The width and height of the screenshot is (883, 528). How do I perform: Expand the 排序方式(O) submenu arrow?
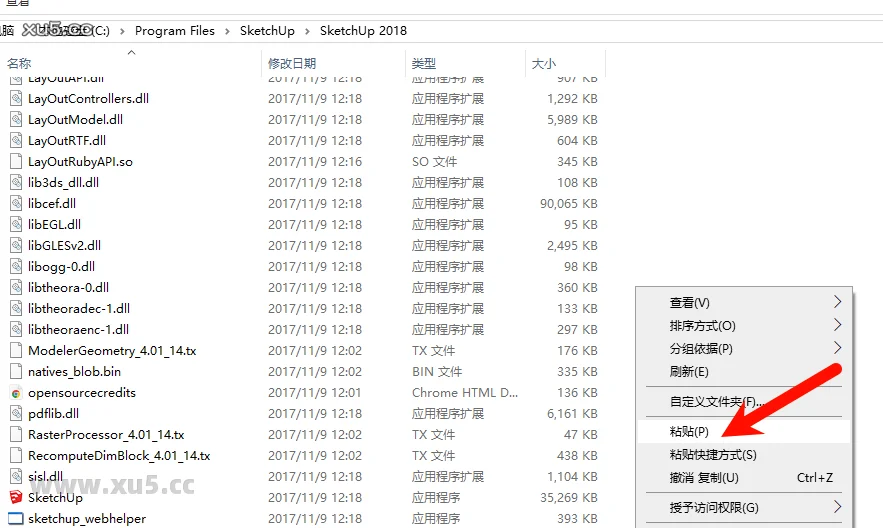point(837,325)
